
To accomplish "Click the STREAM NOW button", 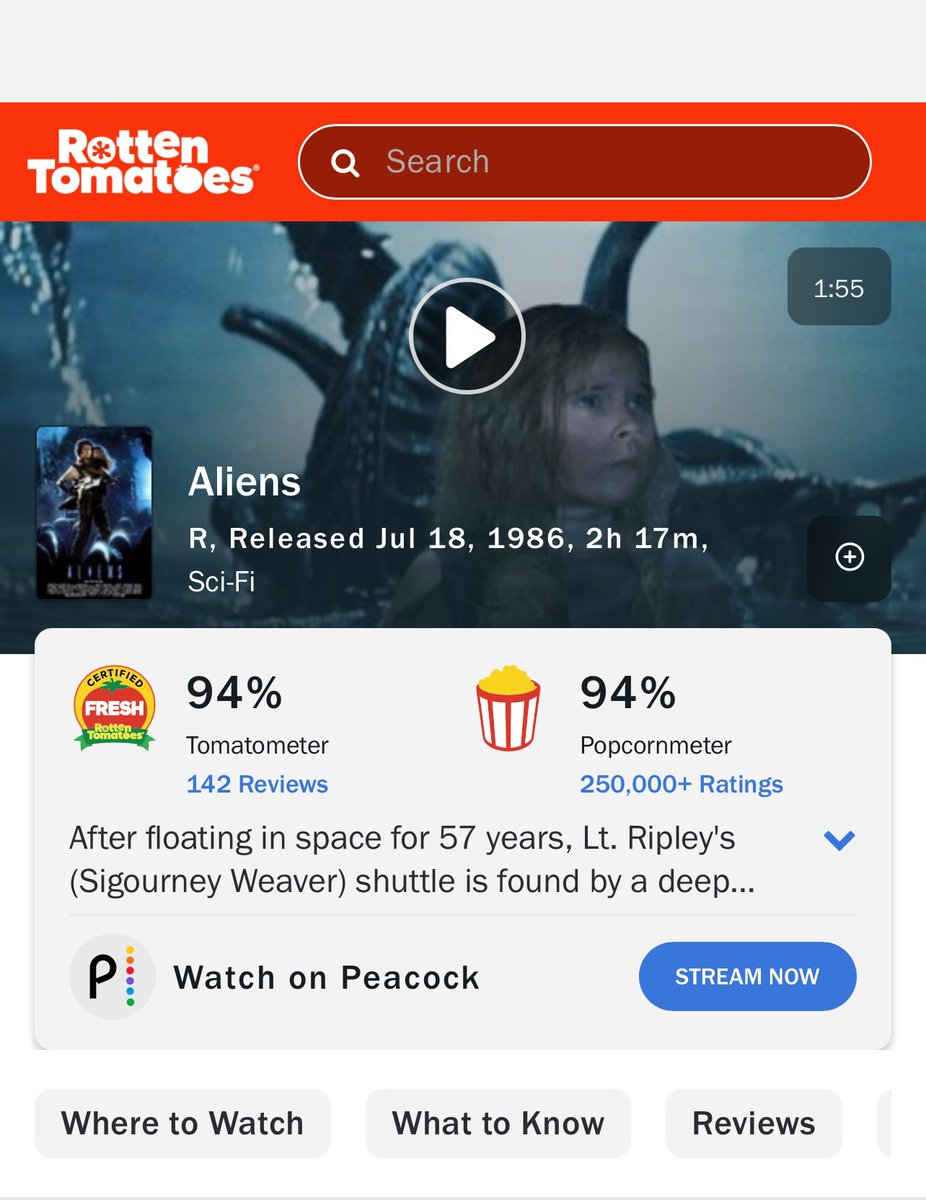I will pyautogui.click(x=748, y=977).
